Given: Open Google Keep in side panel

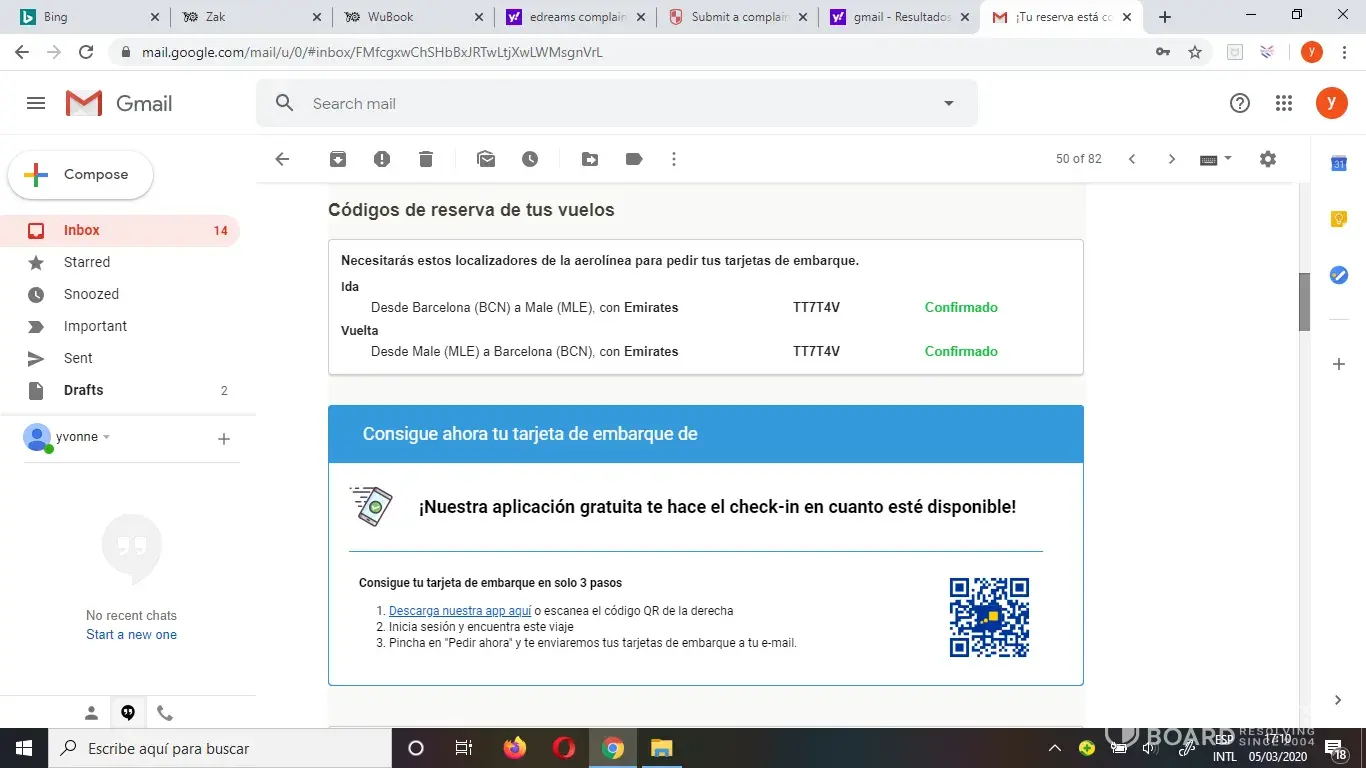Looking at the screenshot, I should click(x=1339, y=220).
